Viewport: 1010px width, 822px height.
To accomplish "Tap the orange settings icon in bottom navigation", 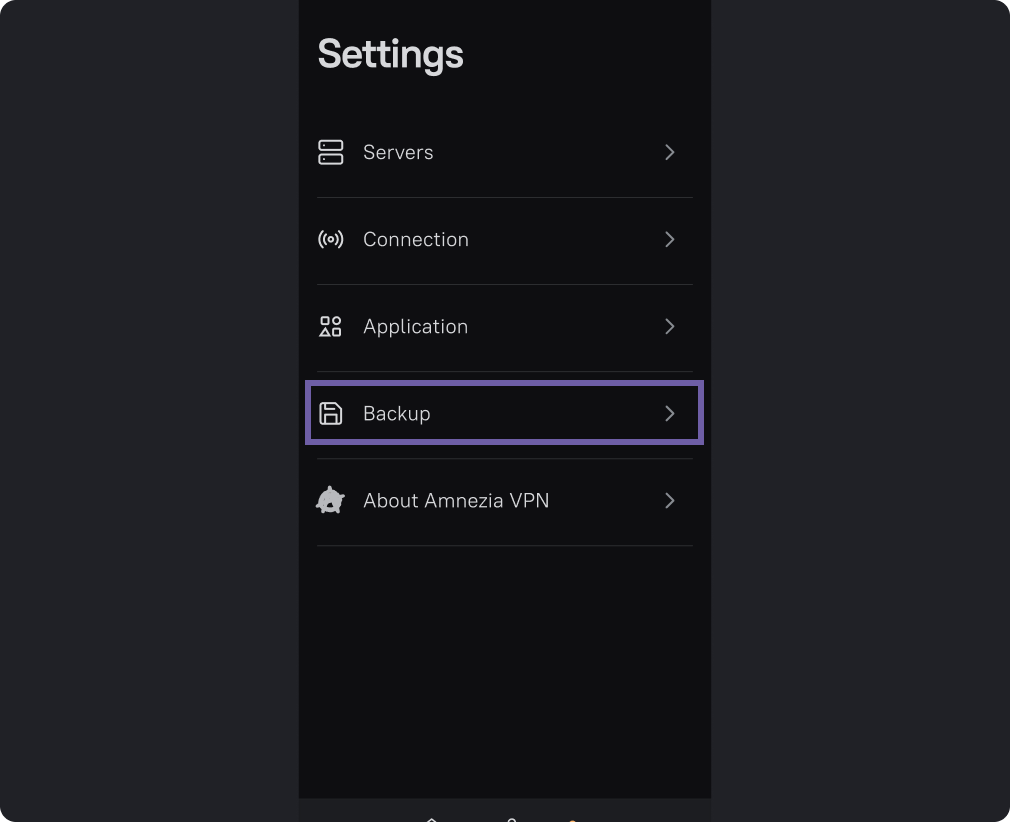I will pos(573,819).
